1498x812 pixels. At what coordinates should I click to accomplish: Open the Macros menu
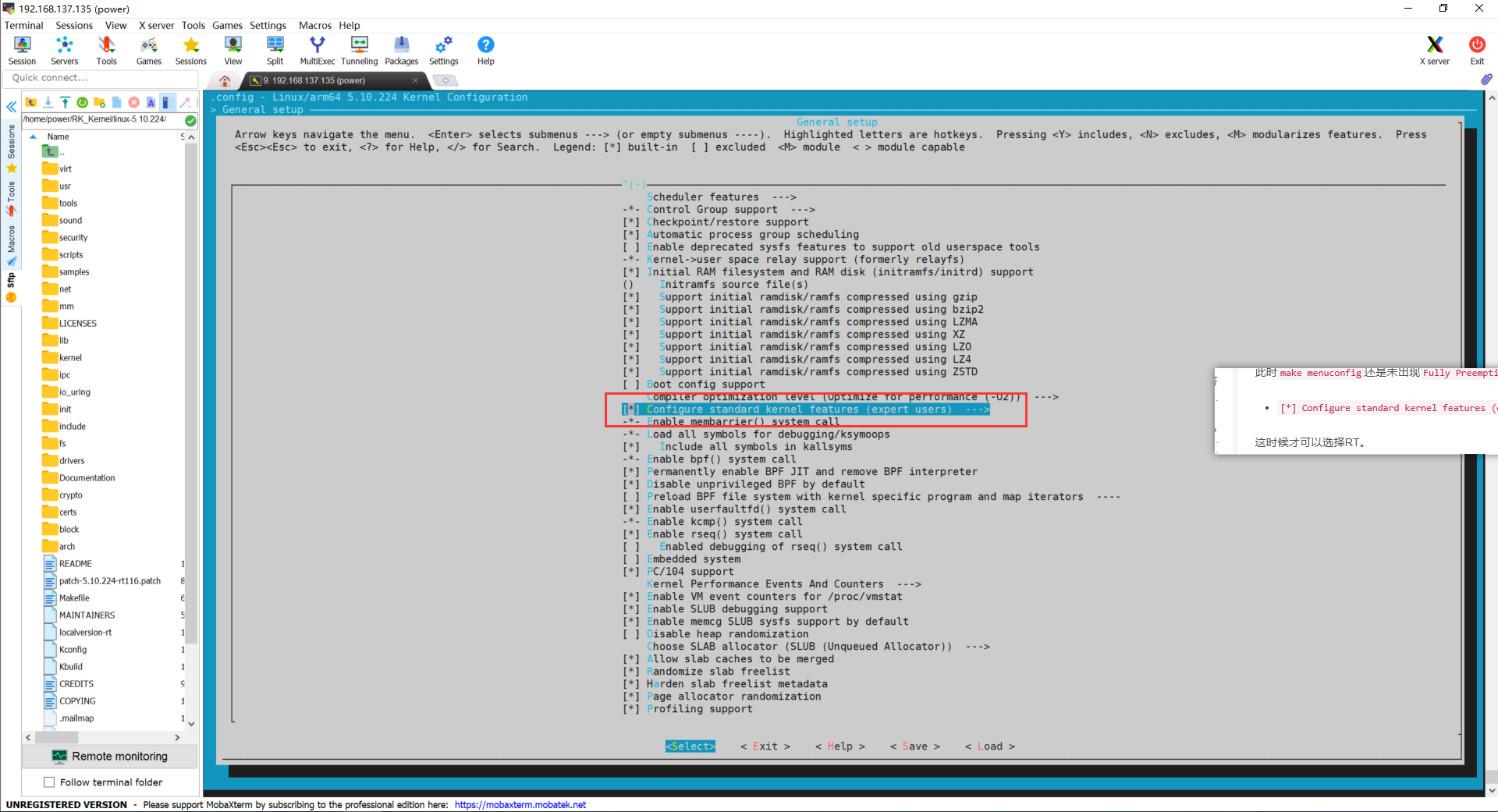pyautogui.click(x=314, y=25)
